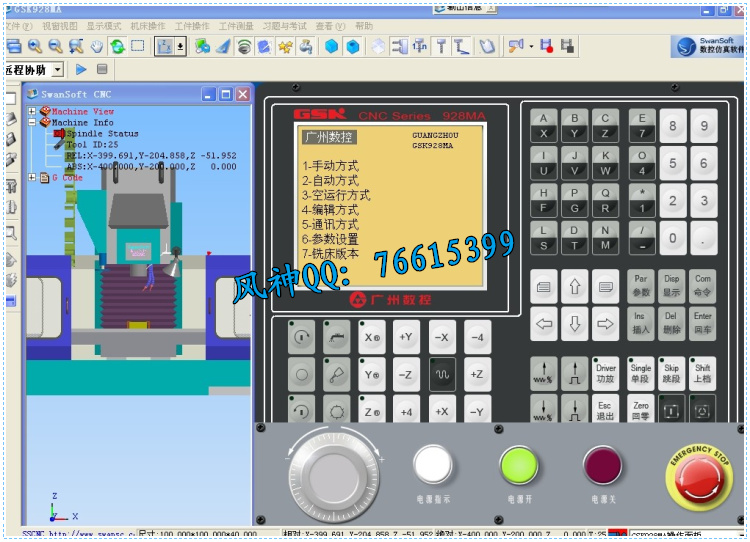Click the spindle clockwise rotation key
750x542 pixels.
(301, 337)
